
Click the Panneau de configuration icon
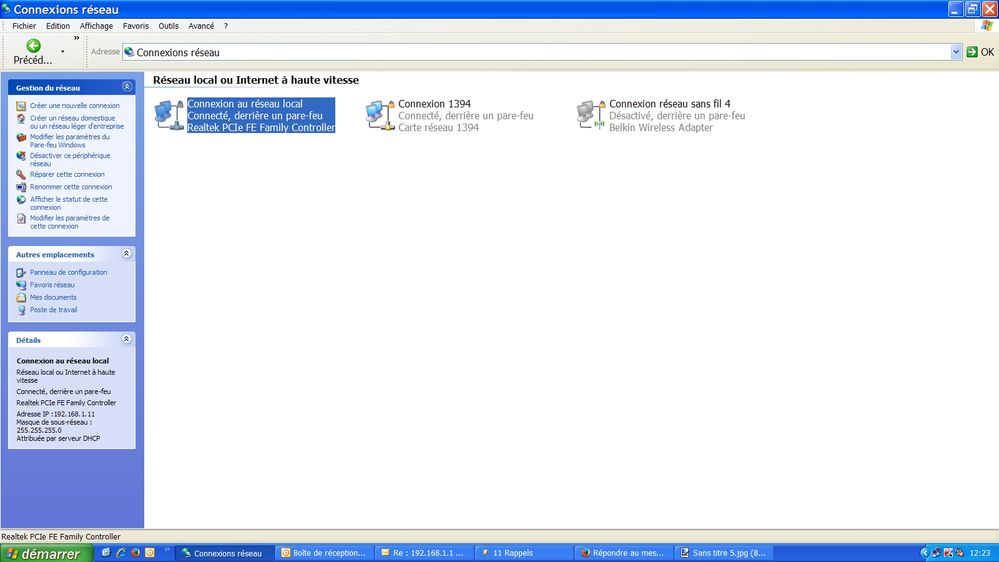(x=21, y=273)
